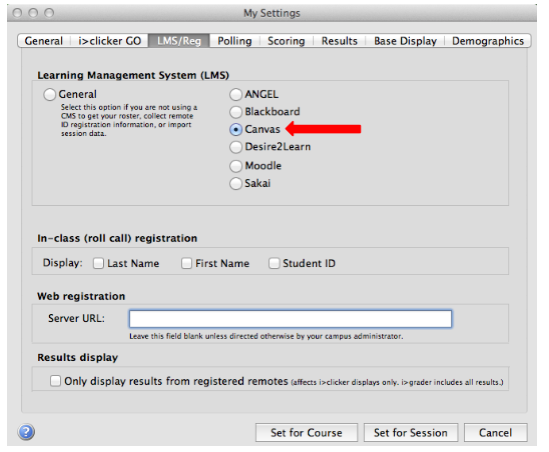Click the Set for Course button
The image size is (549, 452).
click(x=306, y=432)
